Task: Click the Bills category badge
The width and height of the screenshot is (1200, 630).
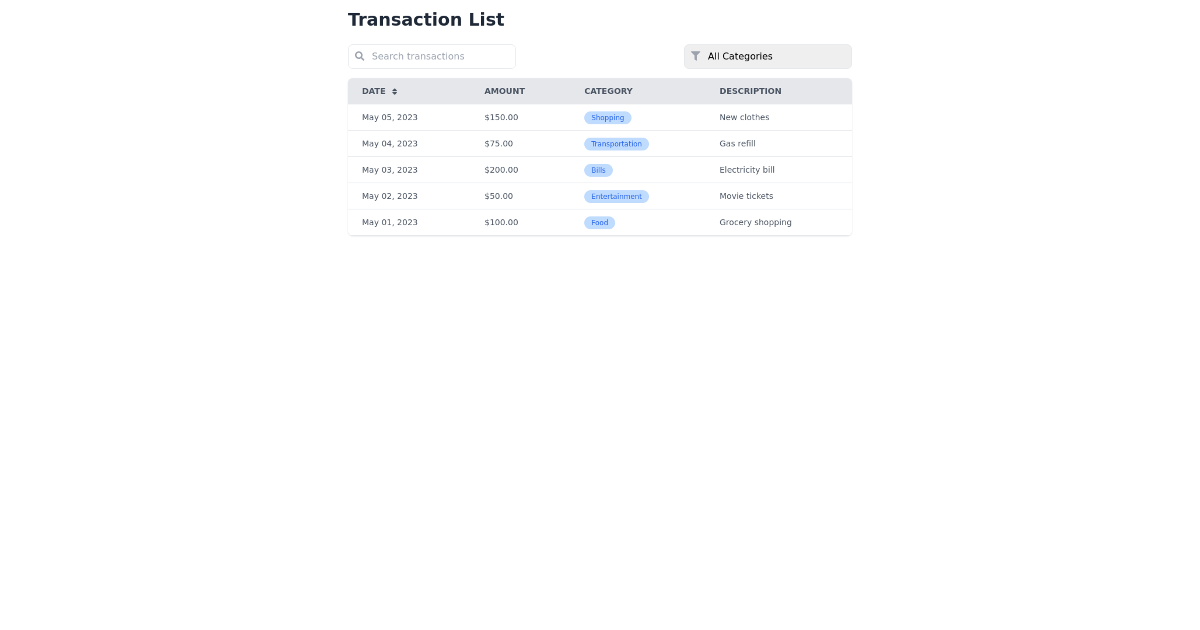Action: pos(598,170)
